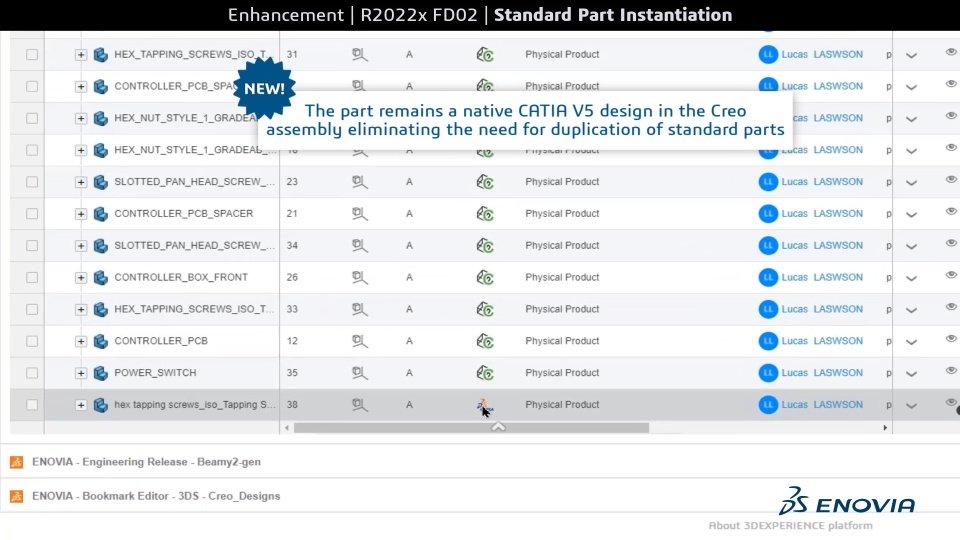Screen dimensions: 960x540
Task: Open magnifier icon in row numbered 23
Action: (x=359, y=182)
